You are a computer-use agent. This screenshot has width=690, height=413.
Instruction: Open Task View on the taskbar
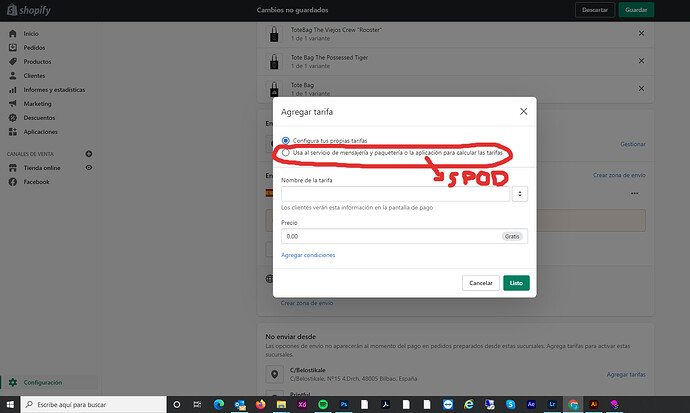click(x=197, y=404)
